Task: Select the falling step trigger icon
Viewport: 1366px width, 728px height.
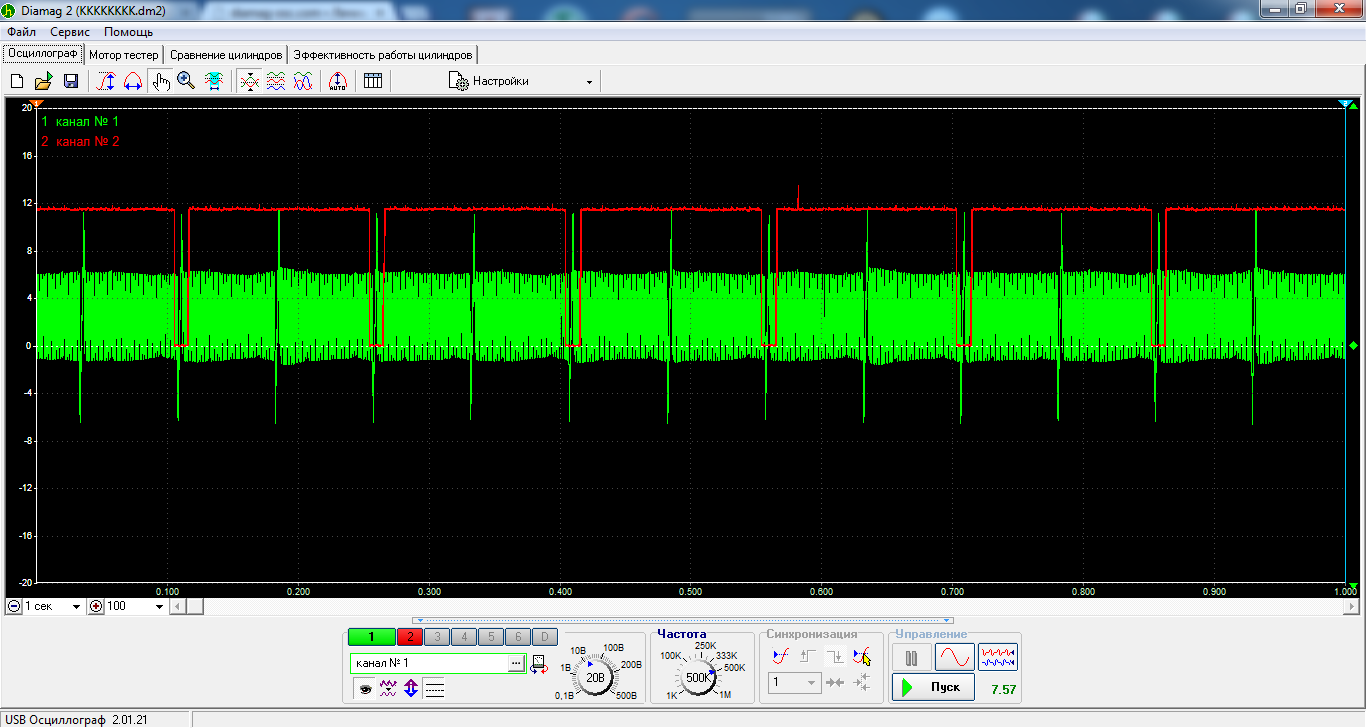Action: coord(835,657)
